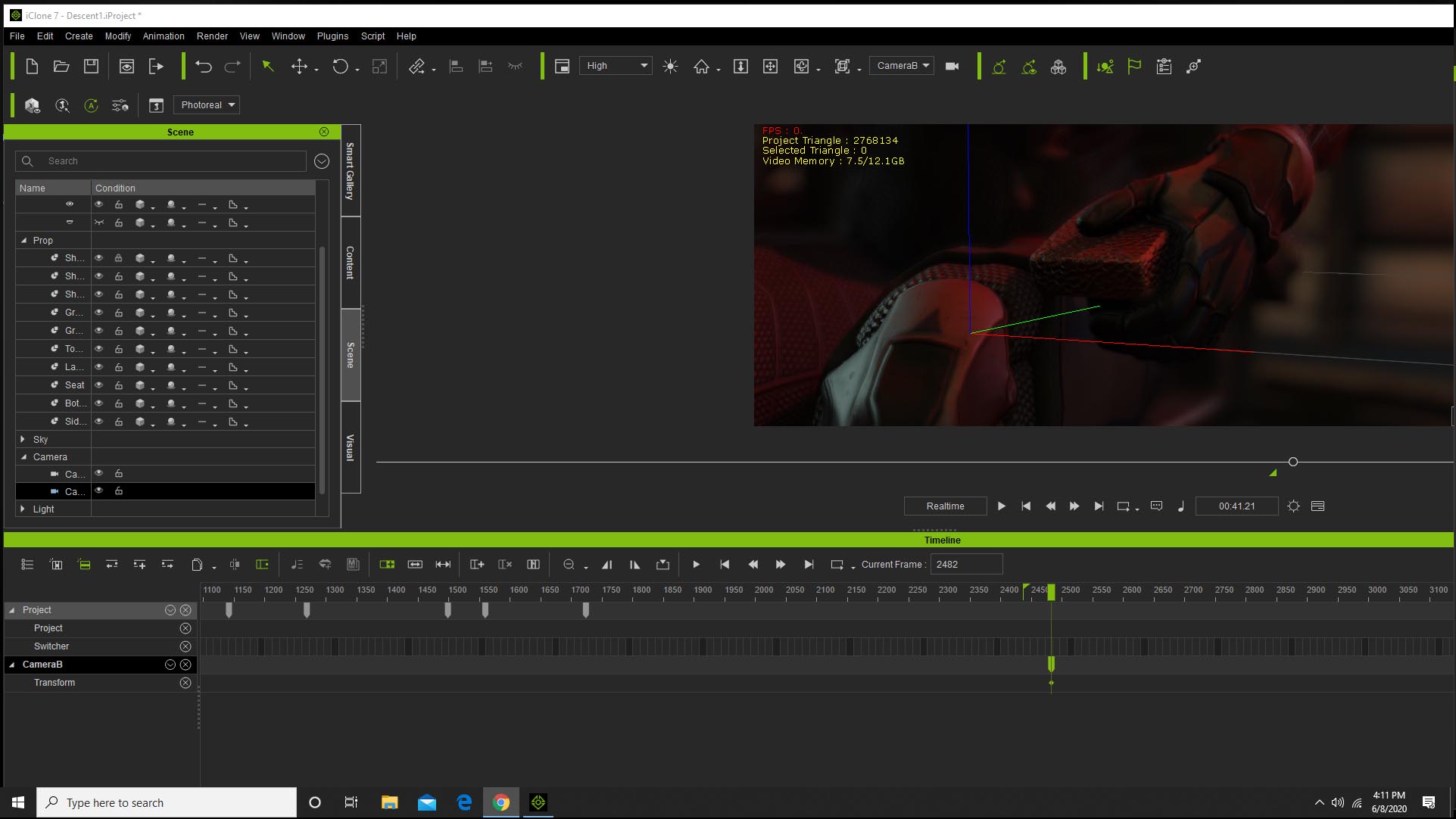The image size is (1456, 819).
Task: Expand the Sky tree group
Action: pyautogui.click(x=23, y=439)
